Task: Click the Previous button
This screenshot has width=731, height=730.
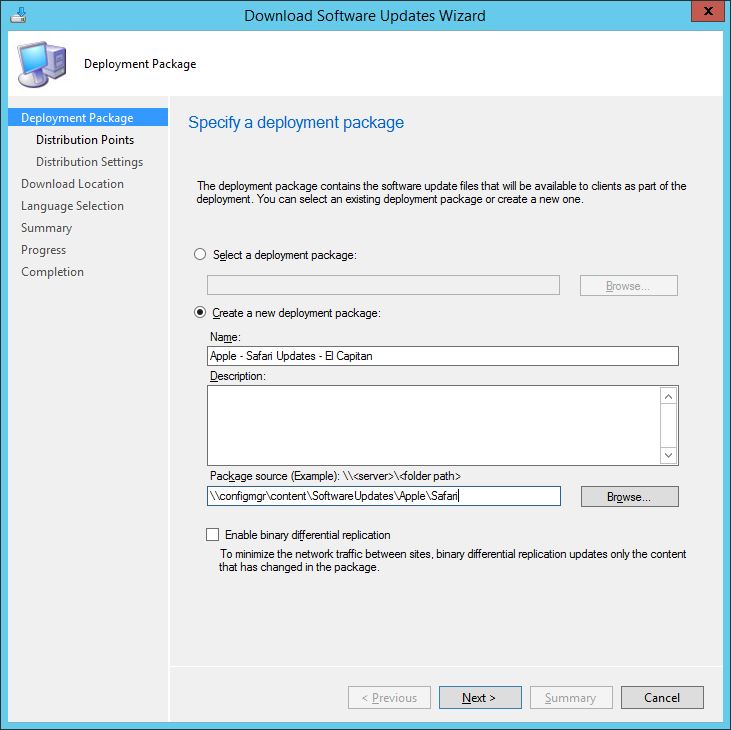Action: tap(389, 697)
